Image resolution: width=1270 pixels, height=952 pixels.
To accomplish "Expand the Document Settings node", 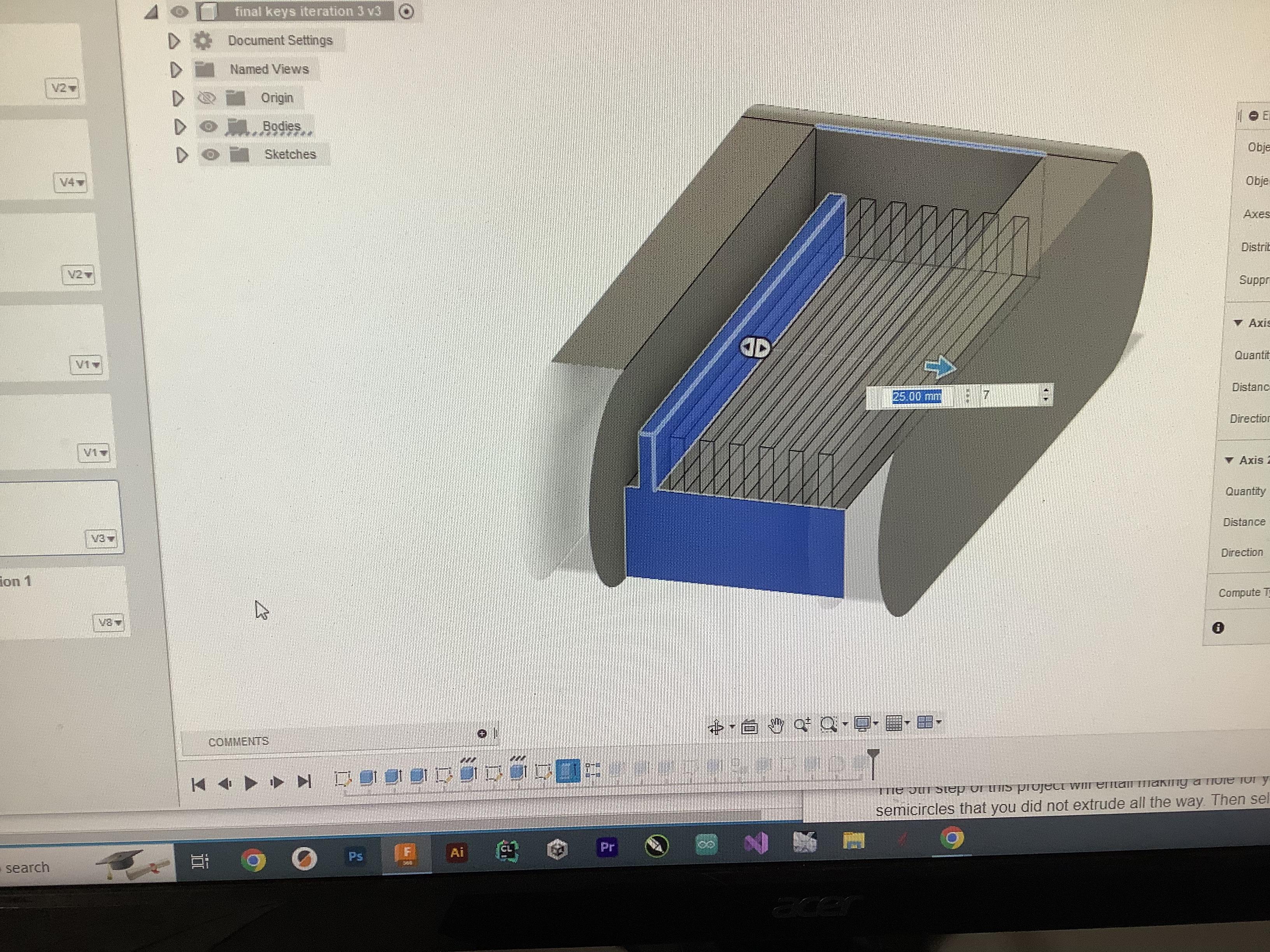I will pyautogui.click(x=174, y=41).
